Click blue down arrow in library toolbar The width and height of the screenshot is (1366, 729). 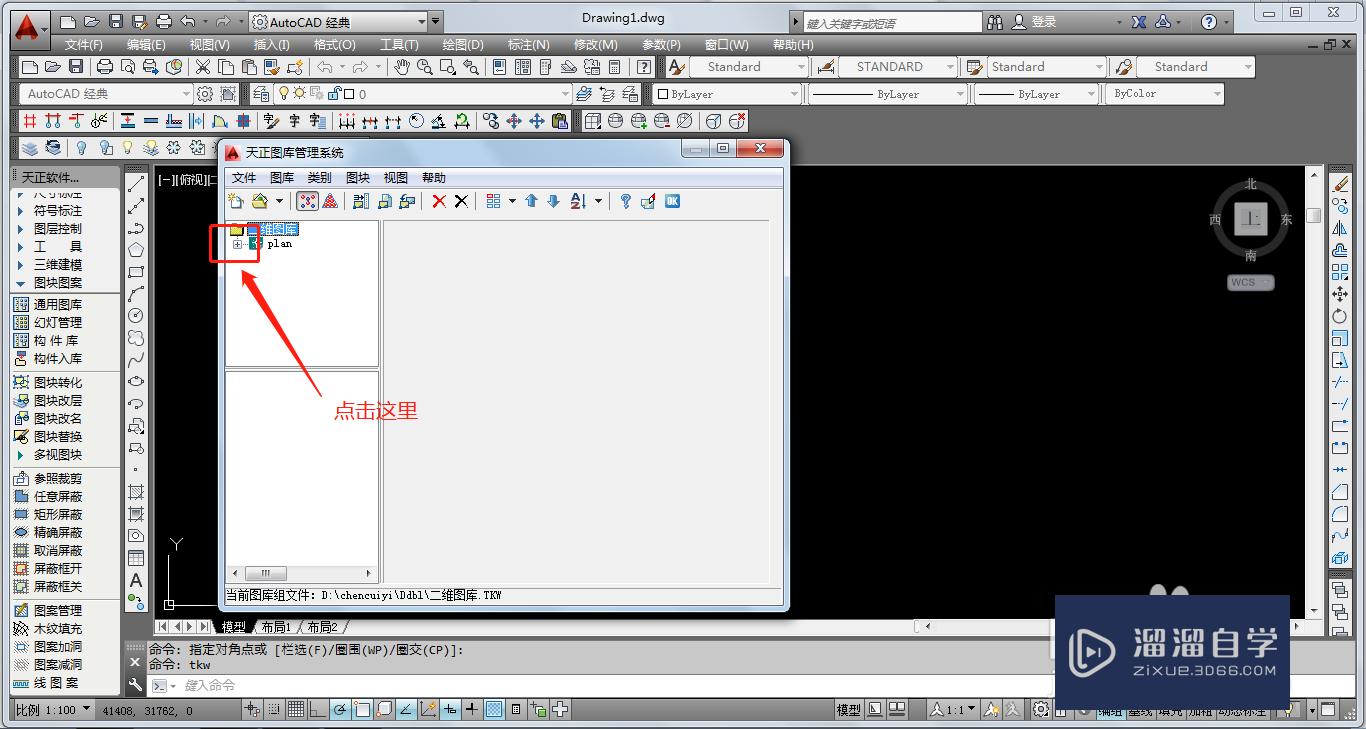coord(553,201)
